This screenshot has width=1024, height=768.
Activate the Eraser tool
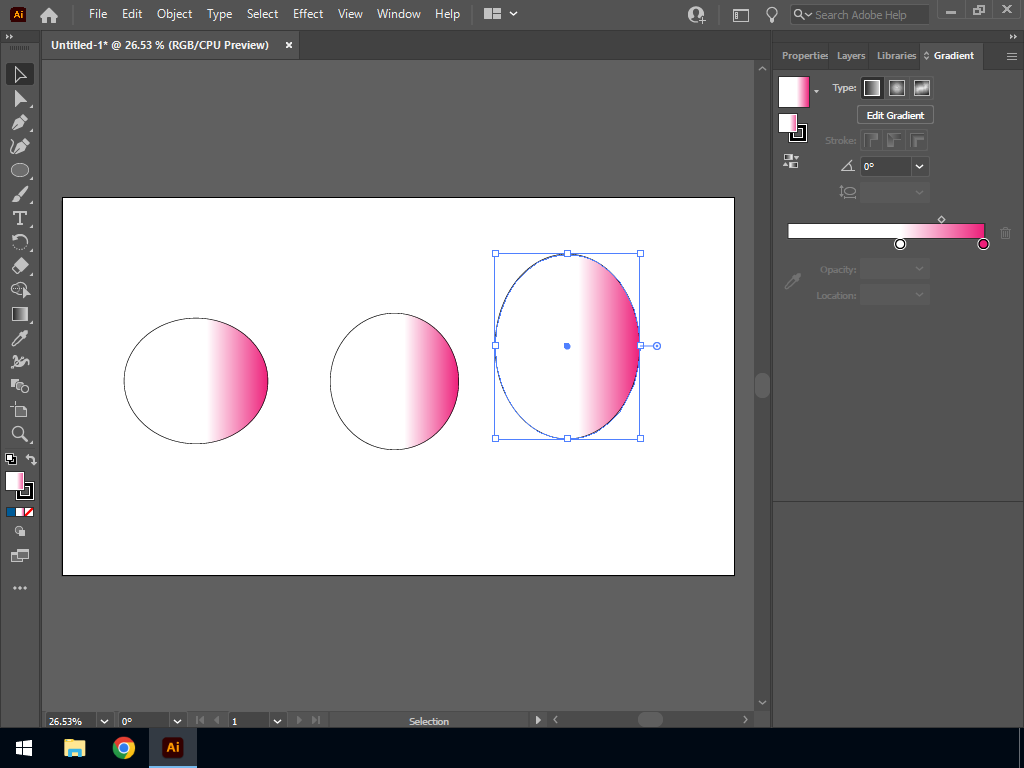click(19, 266)
